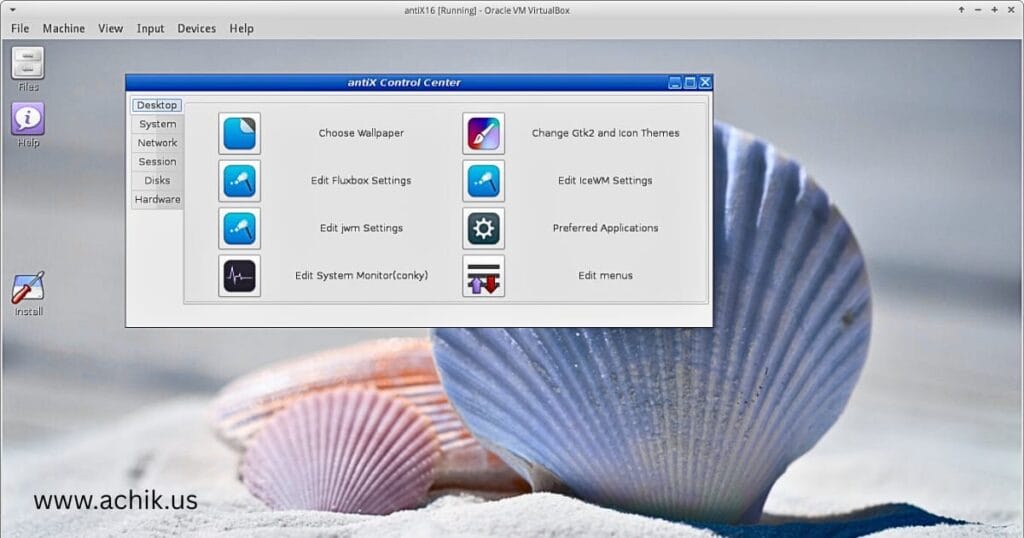Open the Devices menu
The height and width of the screenshot is (538, 1024).
(x=197, y=29)
